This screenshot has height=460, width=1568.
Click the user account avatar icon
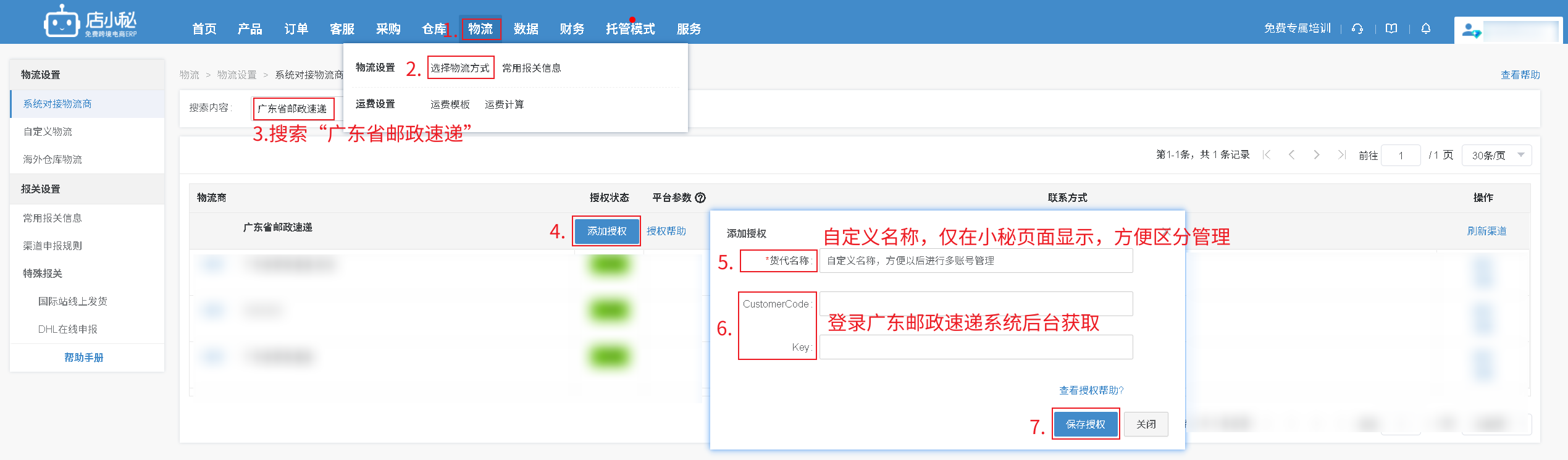pos(1471,30)
